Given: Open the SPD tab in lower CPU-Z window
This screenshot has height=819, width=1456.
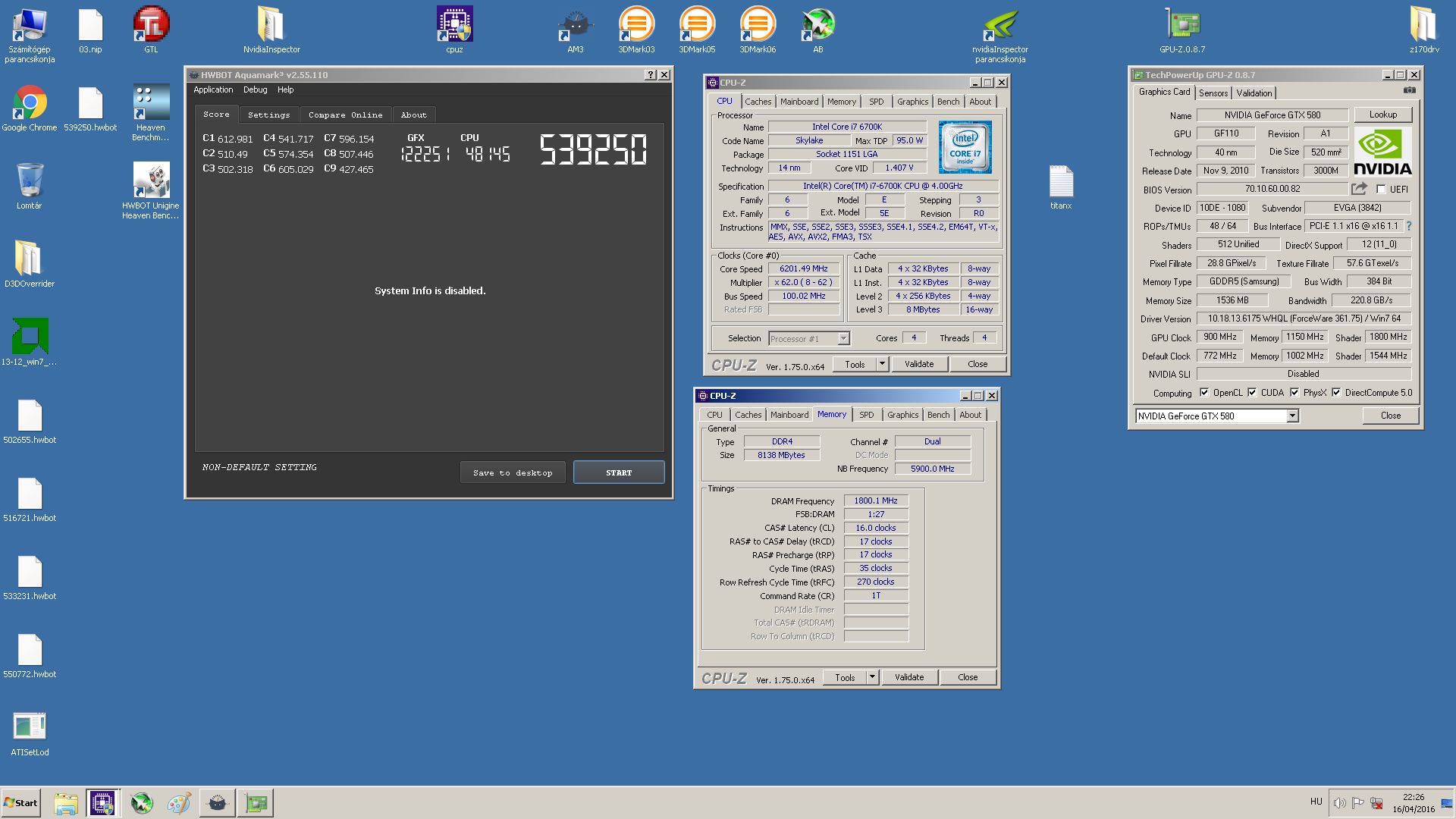Looking at the screenshot, I should (x=866, y=415).
